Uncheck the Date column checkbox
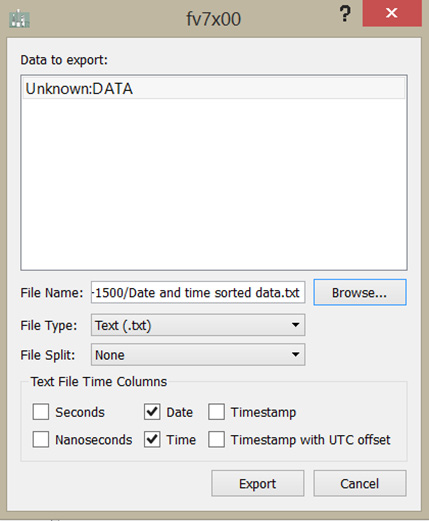Screen dimensions: 429x521 pyautogui.click(x=152, y=412)
